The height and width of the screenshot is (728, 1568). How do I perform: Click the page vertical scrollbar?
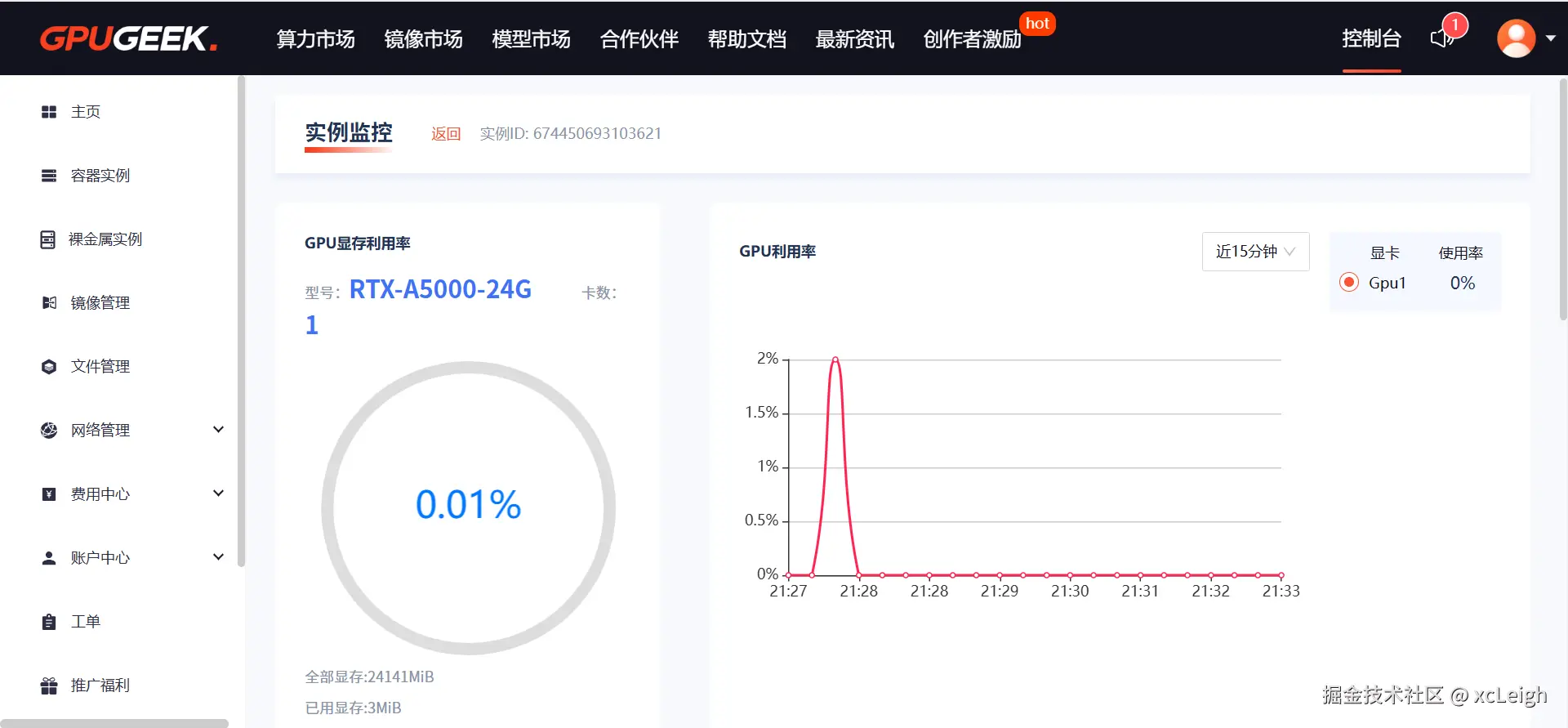(x=1563, y=199)
